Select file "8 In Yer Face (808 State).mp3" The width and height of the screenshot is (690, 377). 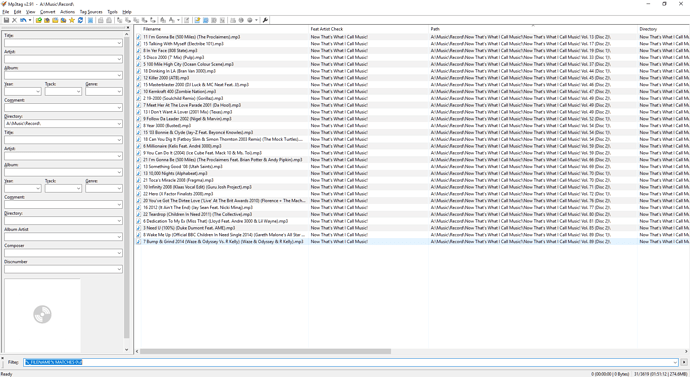tap(170, 51)
